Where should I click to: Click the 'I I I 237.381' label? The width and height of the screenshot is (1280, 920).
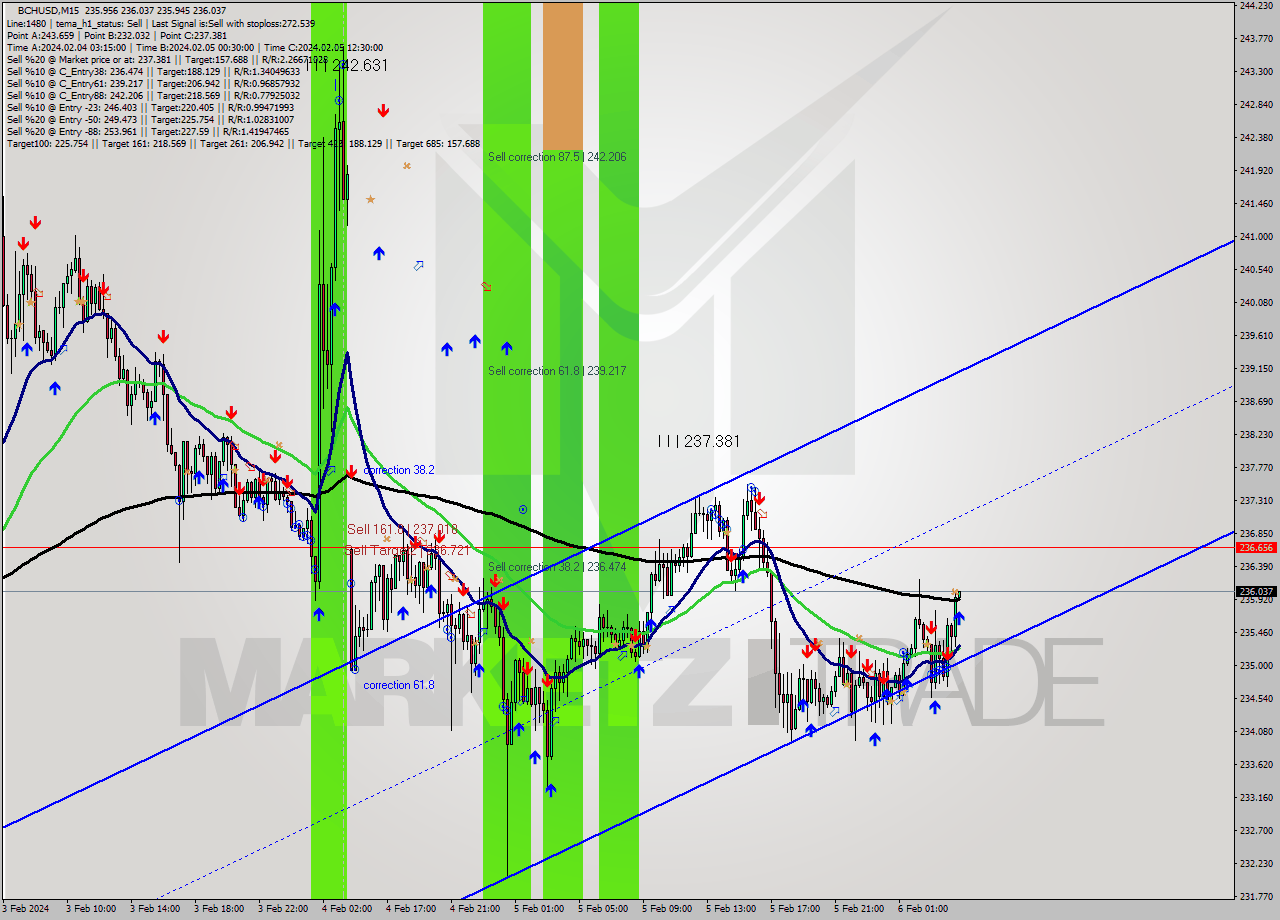(x=699, y=441)
